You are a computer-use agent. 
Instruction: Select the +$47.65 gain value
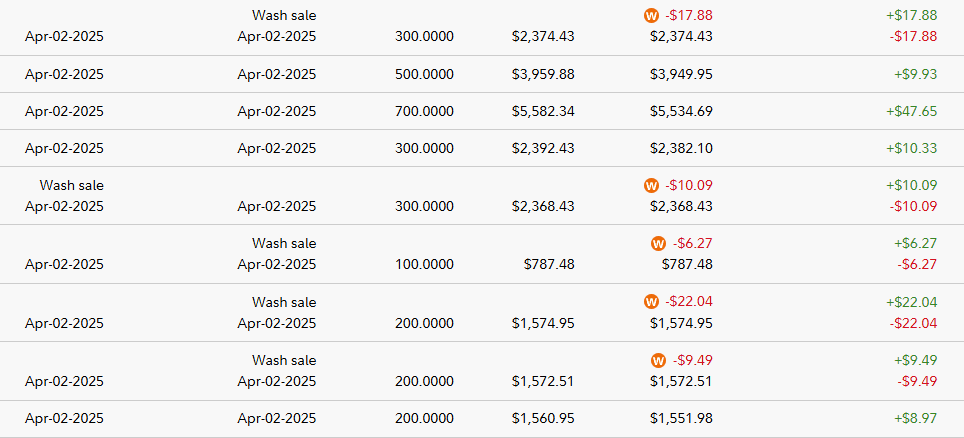tap(911, 111)
